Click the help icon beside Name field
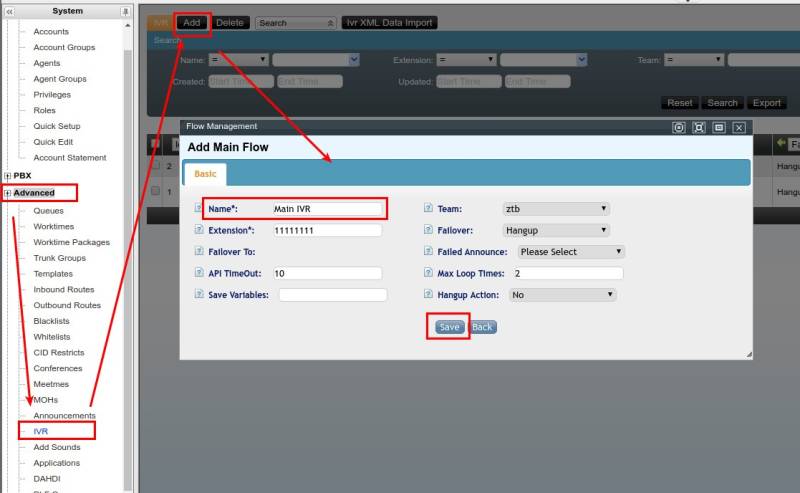This screenshot has width=800, height=493. (x=199, y=209)
